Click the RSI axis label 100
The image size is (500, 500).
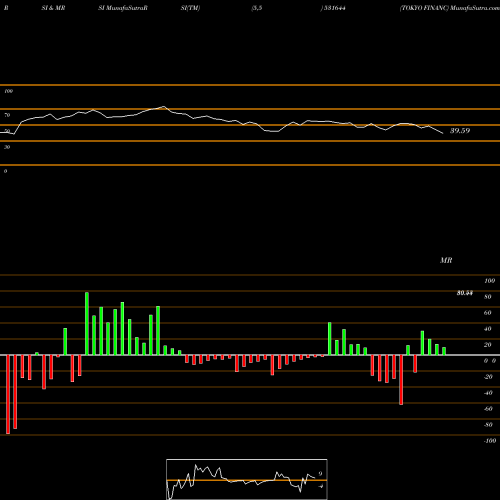point(8,91)
